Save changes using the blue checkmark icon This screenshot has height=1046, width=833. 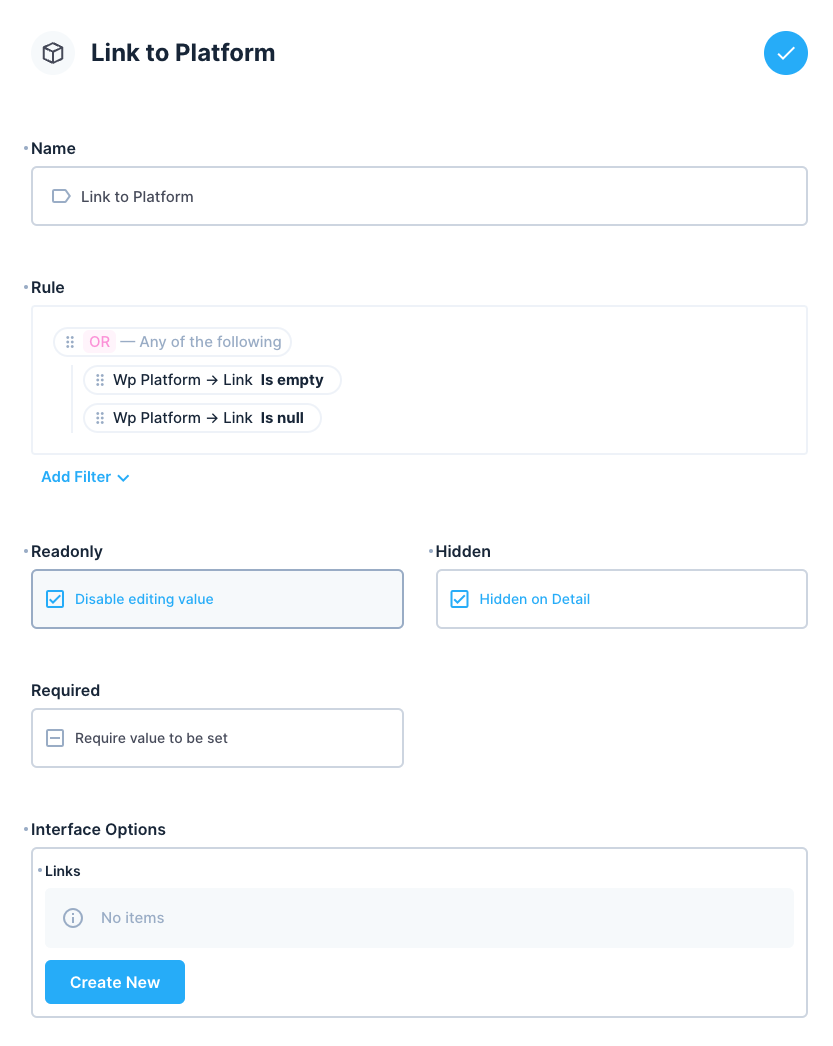click(786, 53)
